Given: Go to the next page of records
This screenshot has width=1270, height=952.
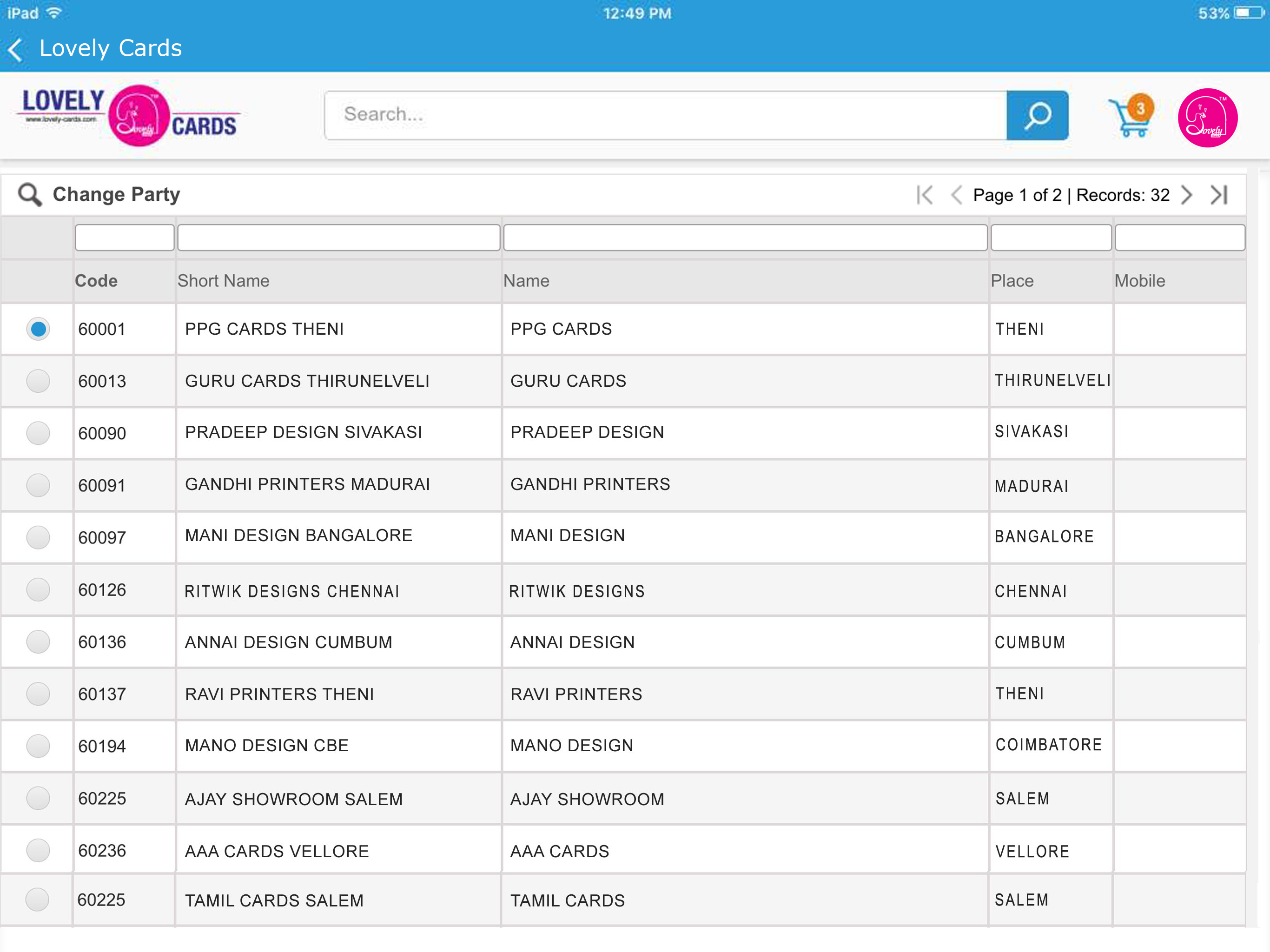Looking at the screenshot, I should pos(1187,195).
